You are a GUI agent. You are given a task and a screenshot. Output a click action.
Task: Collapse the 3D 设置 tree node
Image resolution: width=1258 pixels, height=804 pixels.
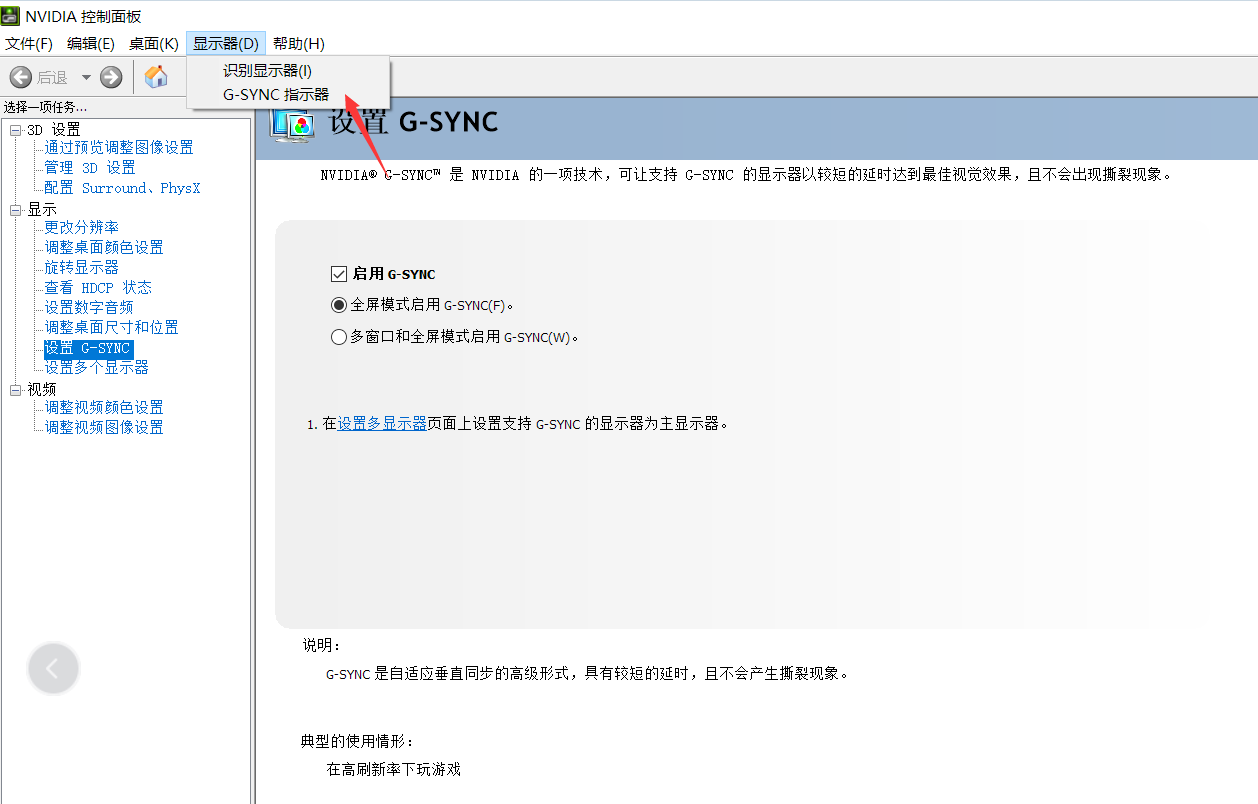[16, 130]
